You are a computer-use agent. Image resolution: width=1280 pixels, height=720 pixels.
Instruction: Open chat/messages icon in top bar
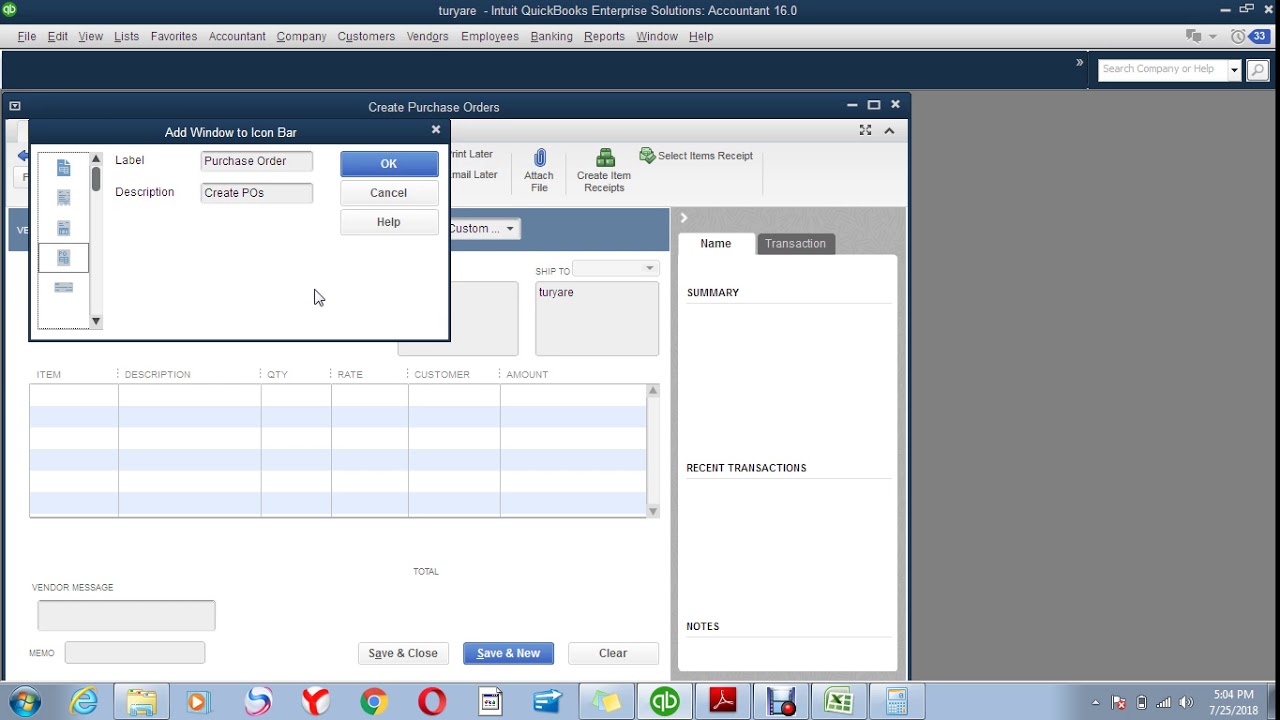pyautogui.click(x=1193, y=36)
